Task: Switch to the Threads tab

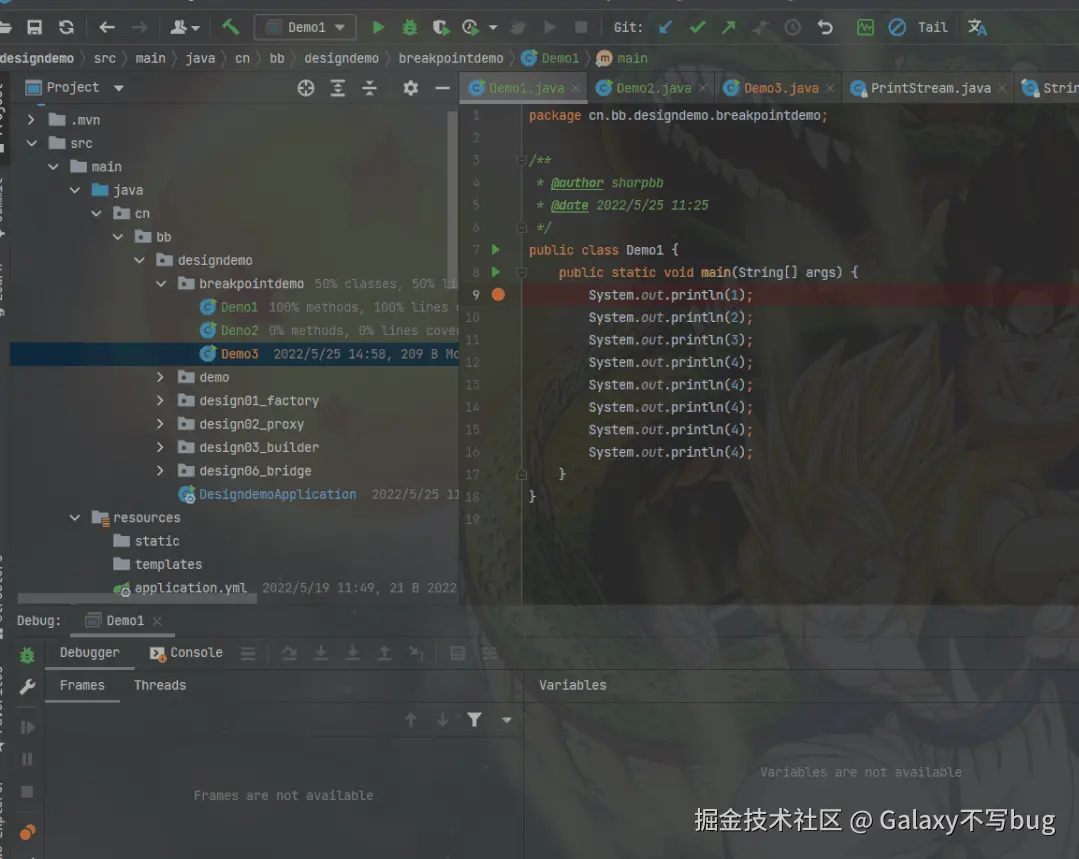Action: pos(160,686)
